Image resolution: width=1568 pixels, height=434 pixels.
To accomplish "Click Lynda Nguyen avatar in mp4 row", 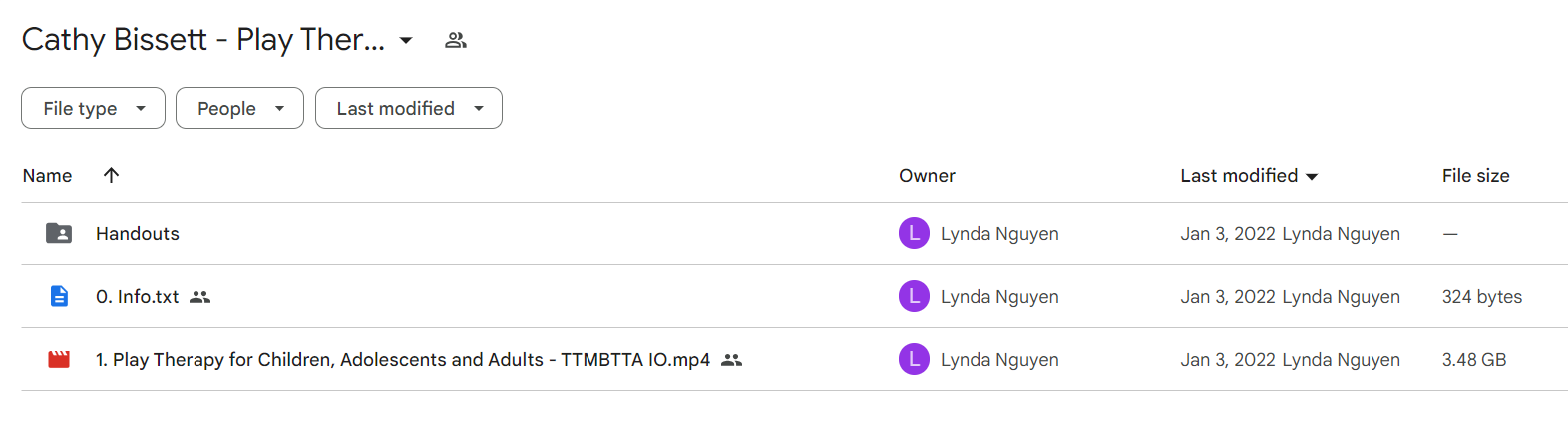I will (x=914, y=359).
